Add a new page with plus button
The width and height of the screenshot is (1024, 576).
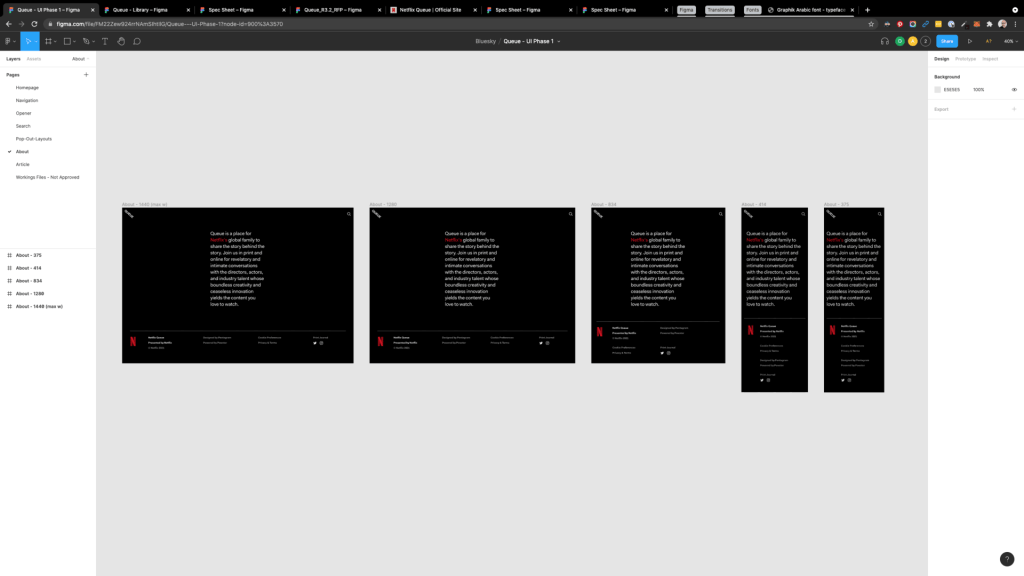click(86, 75)
